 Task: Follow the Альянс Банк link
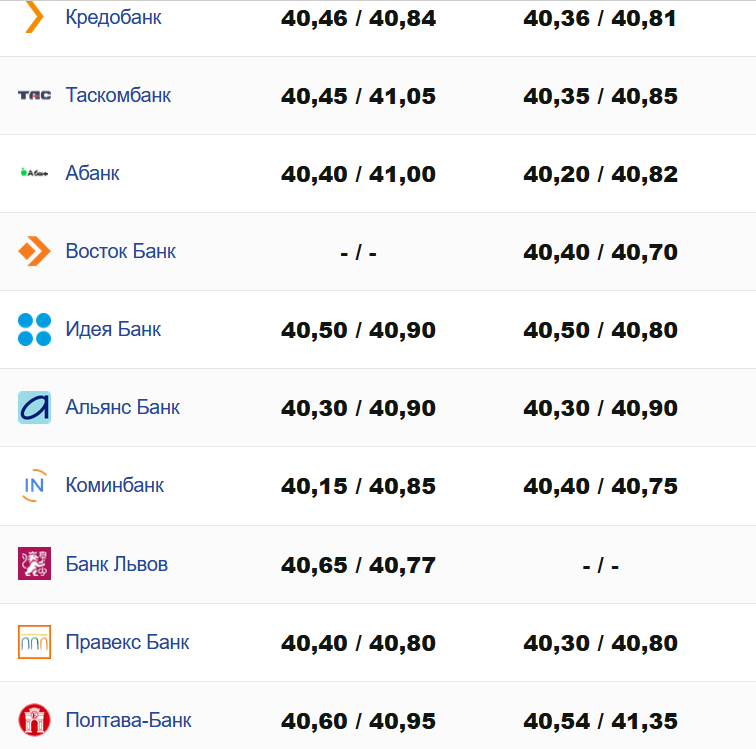pyautogui.click(x=122, y=407)
